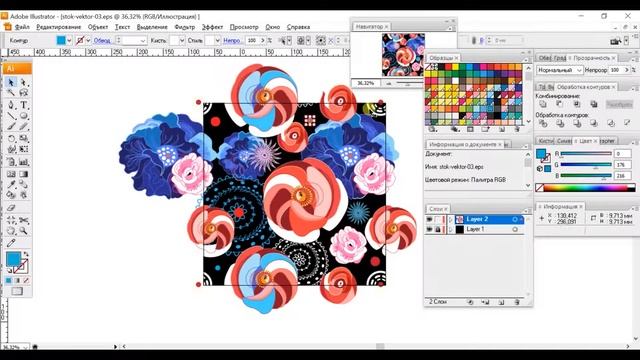
Task: Set None mode button under toolbox swatches
Action: 26,280
